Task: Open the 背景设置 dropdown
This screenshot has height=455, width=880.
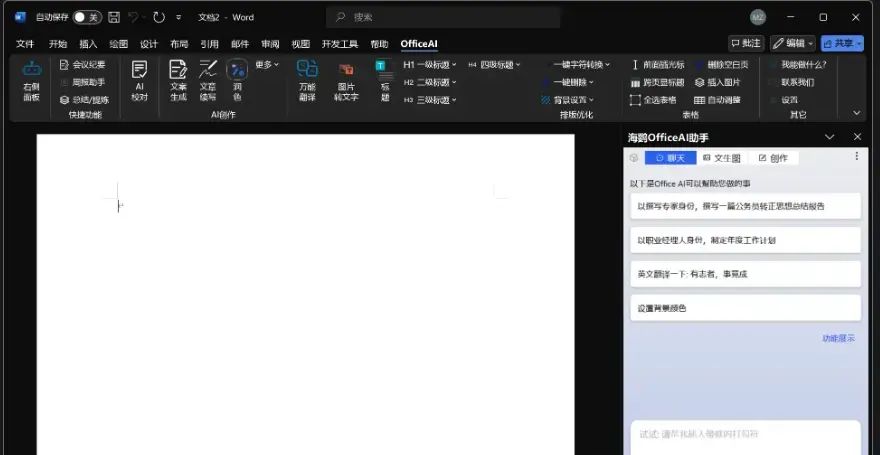Action: pyautogui.click(x=568, y=100)
